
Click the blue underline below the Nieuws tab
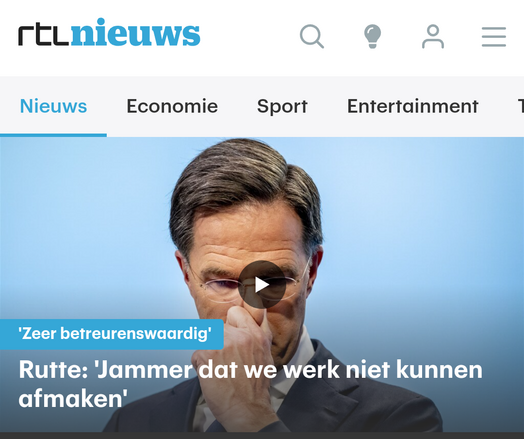(x=53, y=135)
